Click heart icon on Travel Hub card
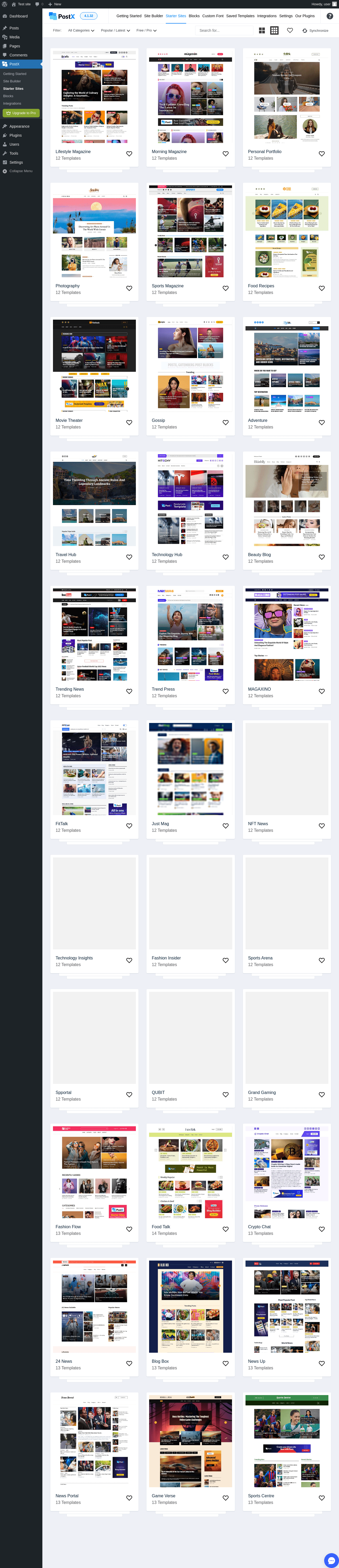339x1568 pixels. click(129, 557)
